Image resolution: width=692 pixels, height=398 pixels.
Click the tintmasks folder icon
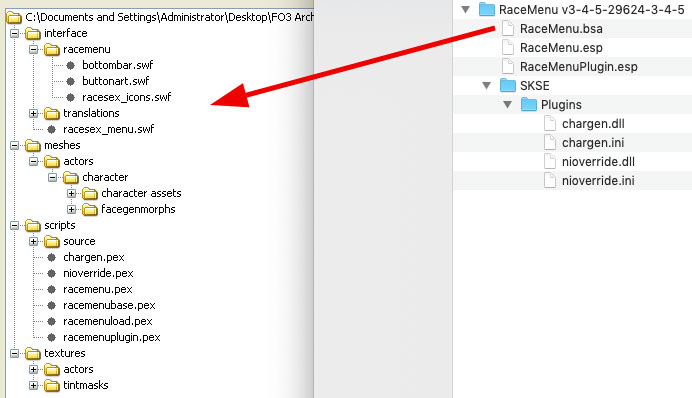pos(52,385)
